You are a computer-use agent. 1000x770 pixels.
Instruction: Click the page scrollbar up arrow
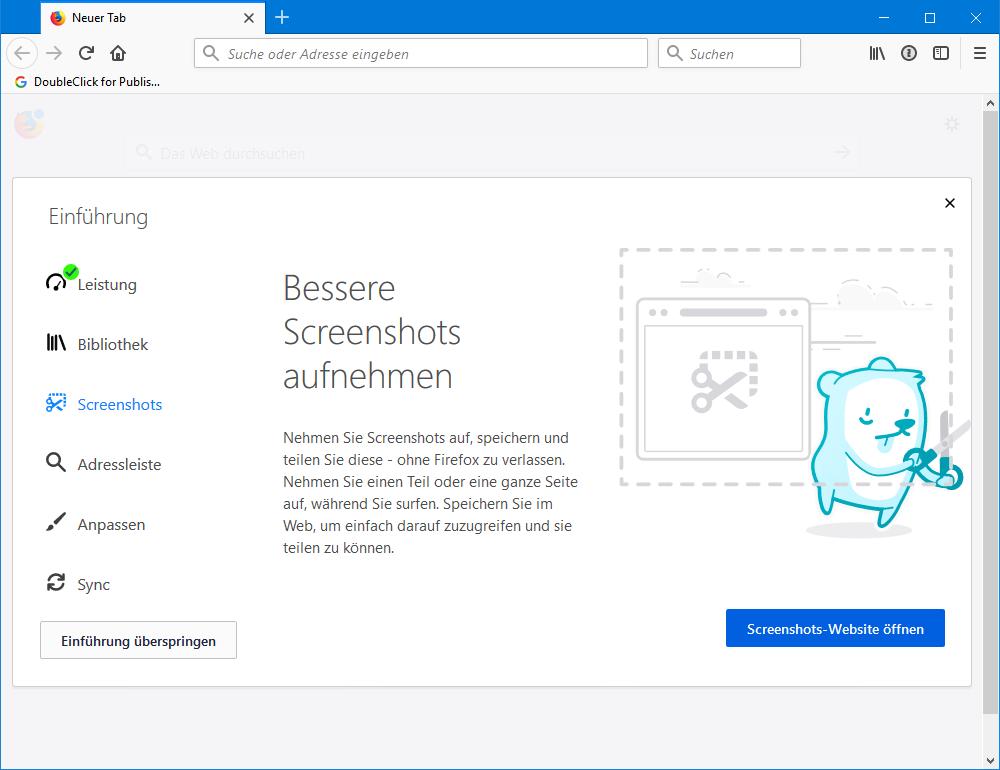tap(990, 103)
